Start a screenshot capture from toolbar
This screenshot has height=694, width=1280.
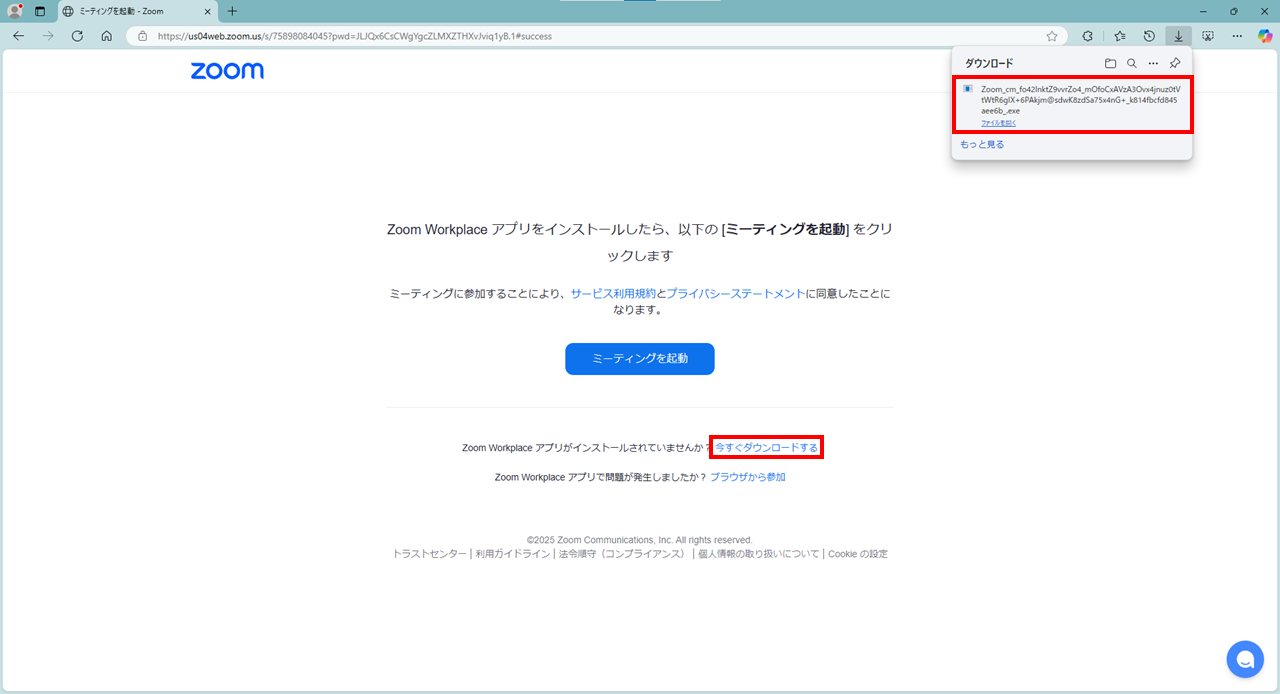(1208, 36)
